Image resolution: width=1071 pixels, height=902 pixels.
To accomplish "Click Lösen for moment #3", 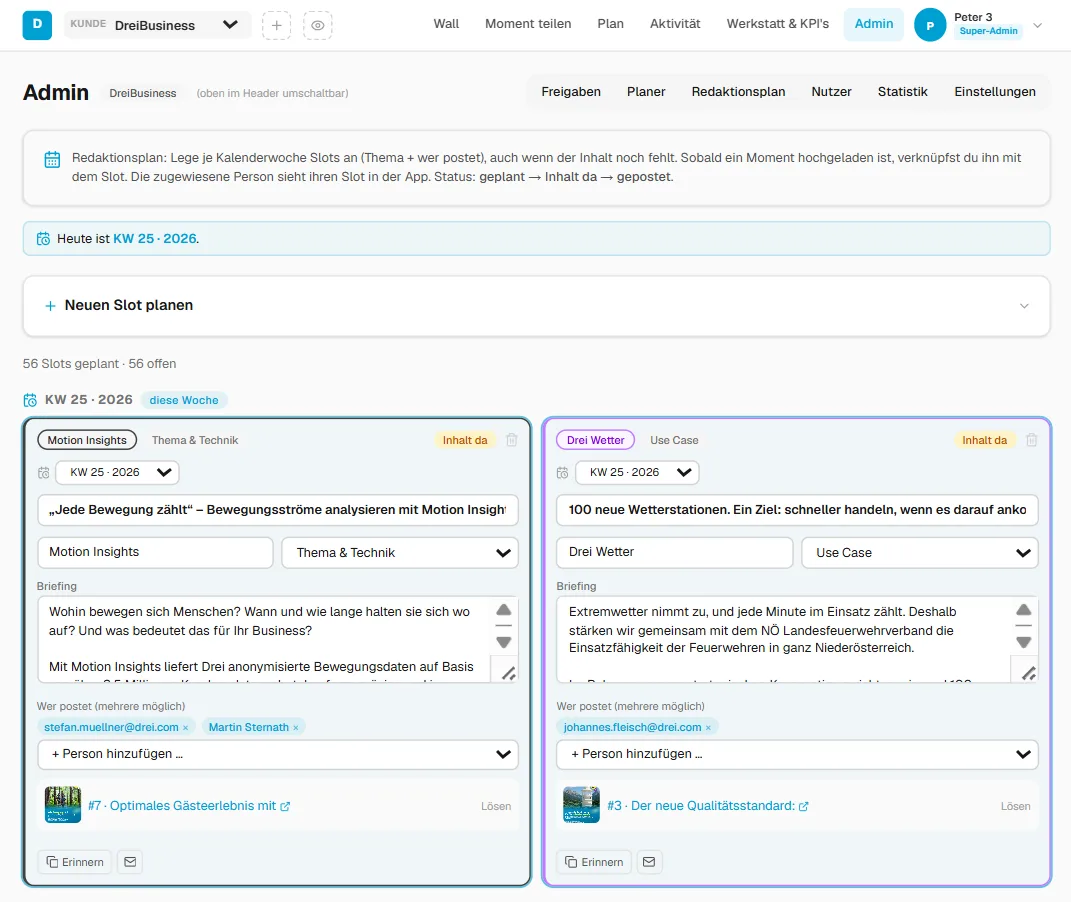I will pyautogui.click(x=1016, y=806).
